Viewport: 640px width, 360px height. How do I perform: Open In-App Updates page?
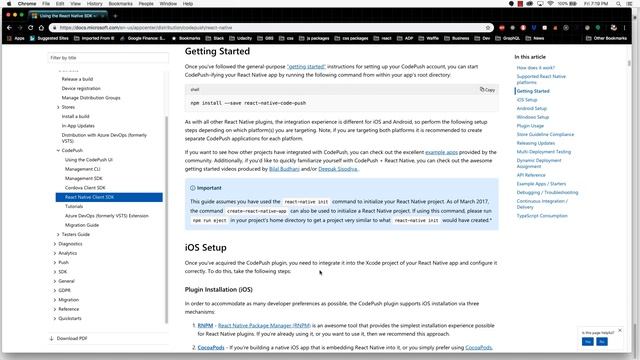click(x=78, y=126)
